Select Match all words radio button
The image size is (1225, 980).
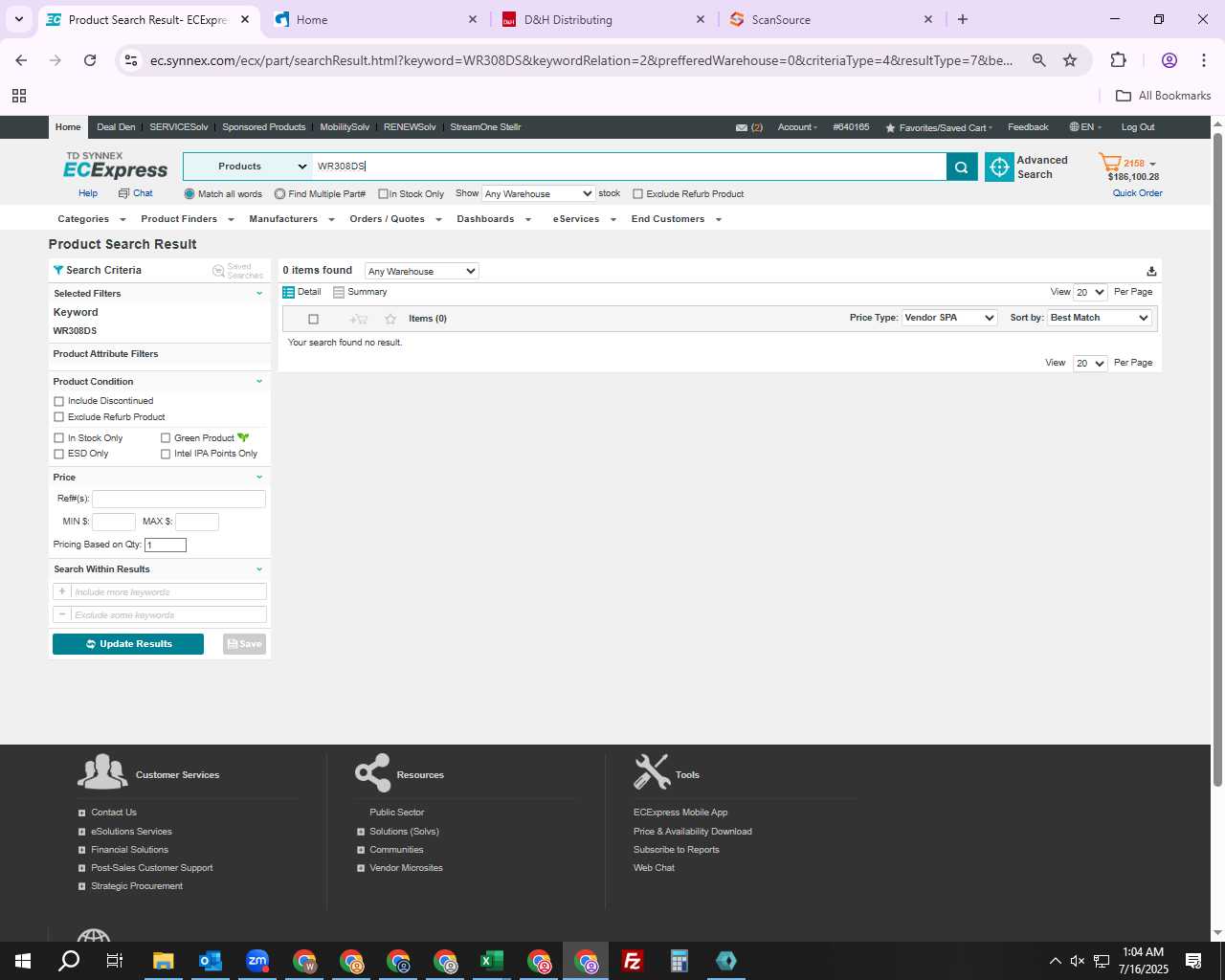(x=189, y=194)
